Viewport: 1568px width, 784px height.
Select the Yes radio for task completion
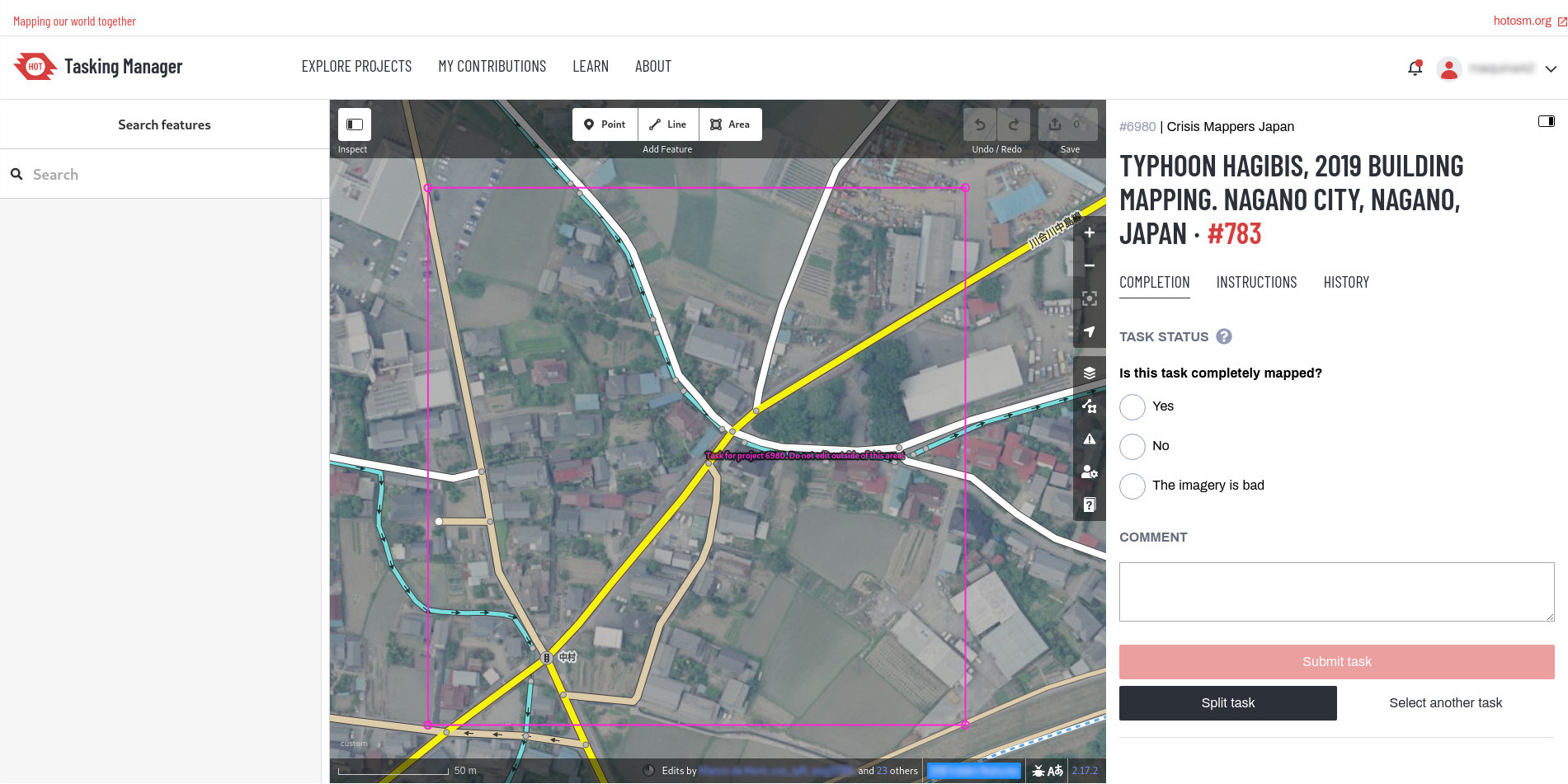pos(1132,406)
